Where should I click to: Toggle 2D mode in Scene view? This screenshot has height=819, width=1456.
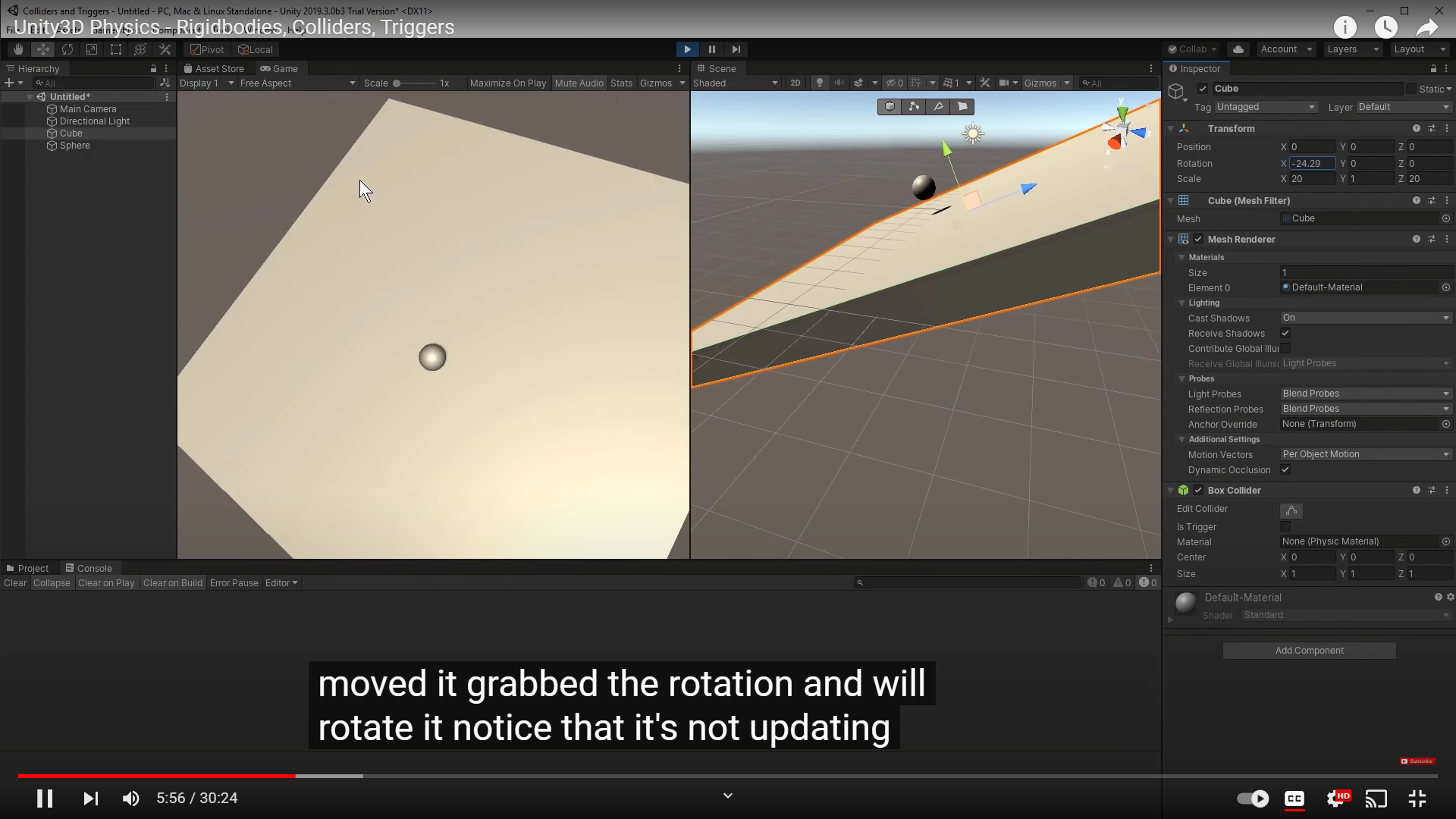[795, 83]
